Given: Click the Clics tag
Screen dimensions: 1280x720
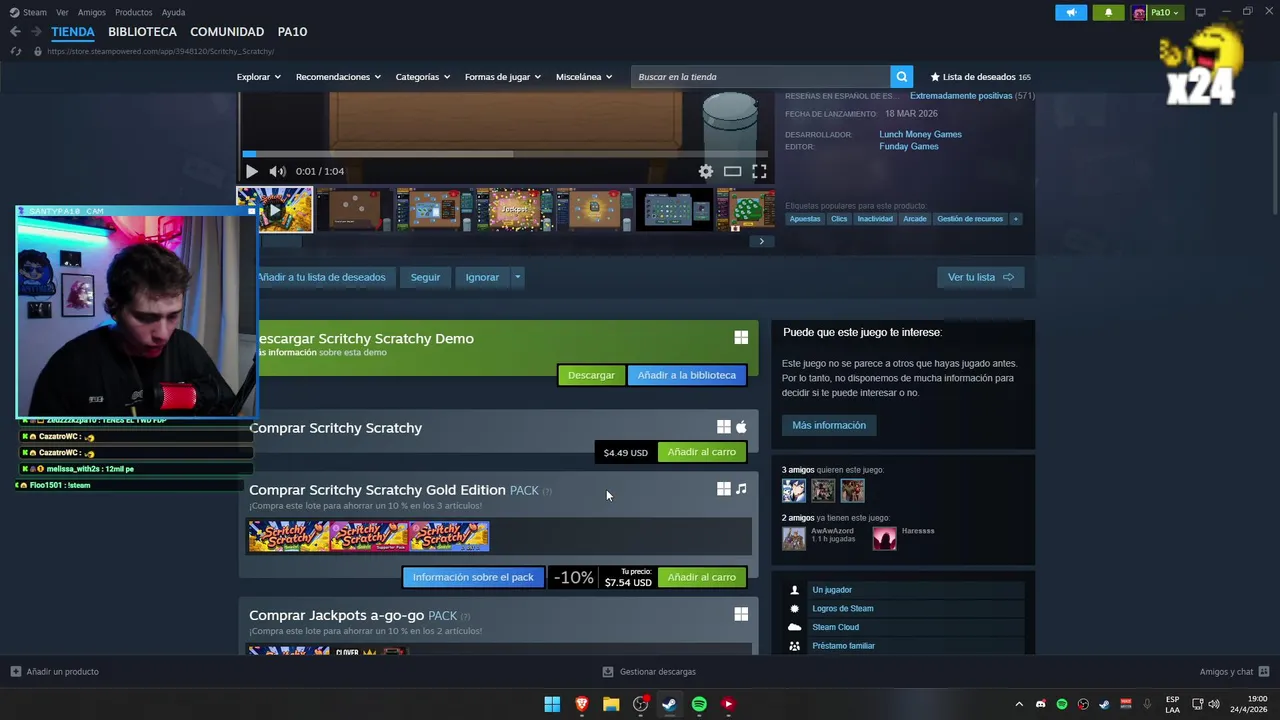Looking at the screenshot, I should [x=839, y=219].
